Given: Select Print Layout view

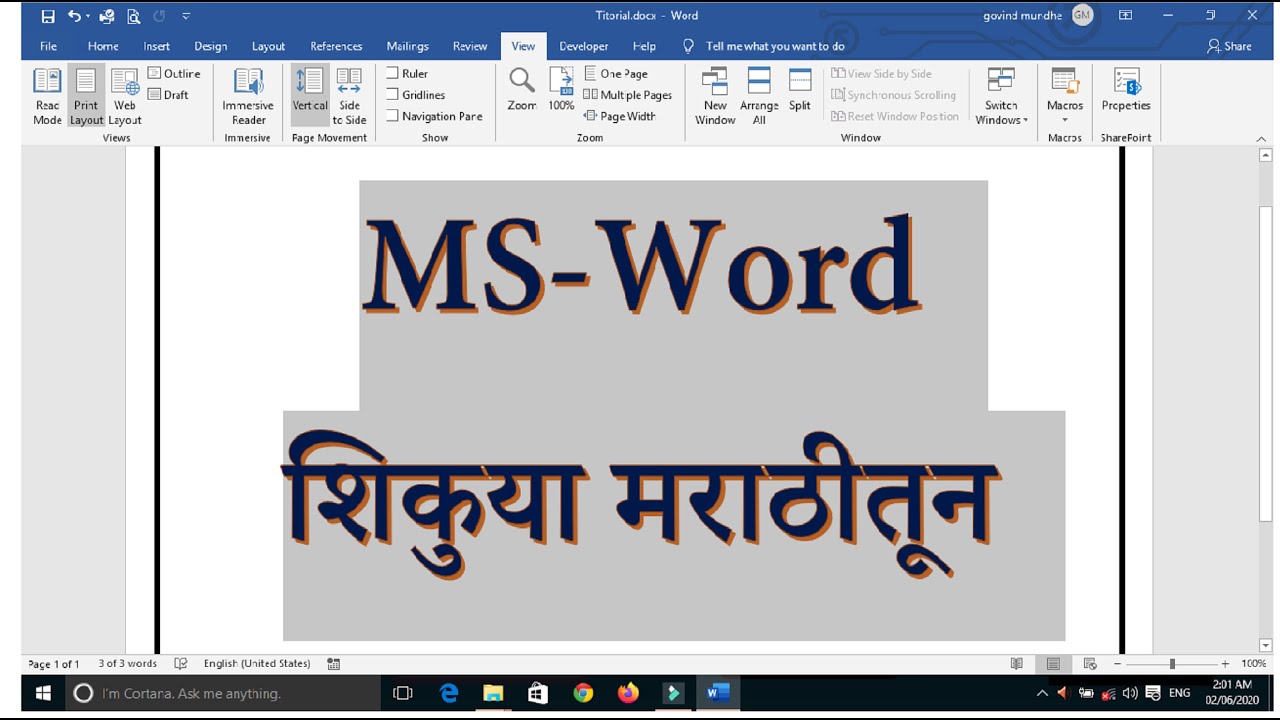Looking at the screenshot, I should [86, 97].
